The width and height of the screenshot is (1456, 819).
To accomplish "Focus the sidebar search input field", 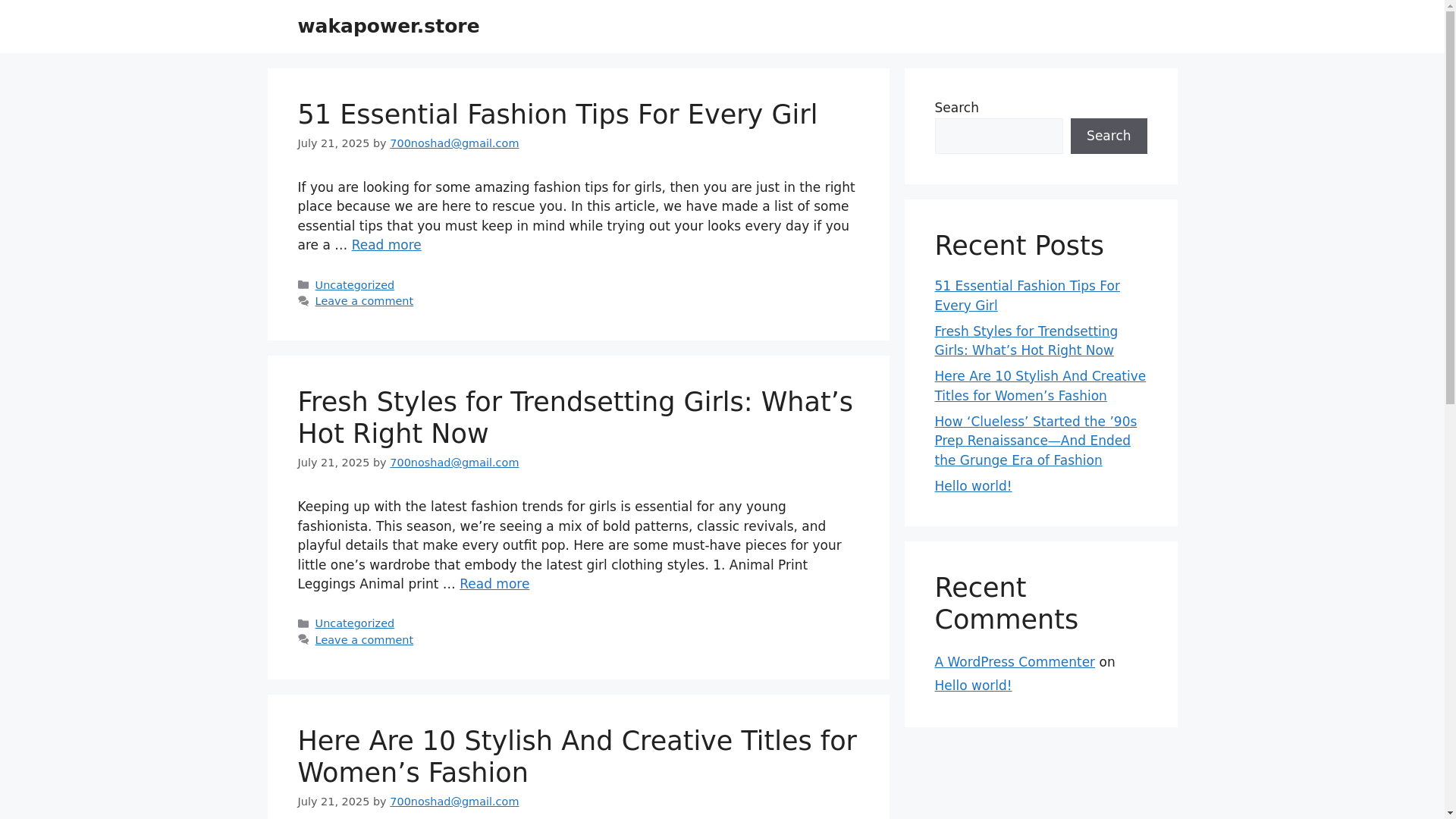I will click(998, 136).
